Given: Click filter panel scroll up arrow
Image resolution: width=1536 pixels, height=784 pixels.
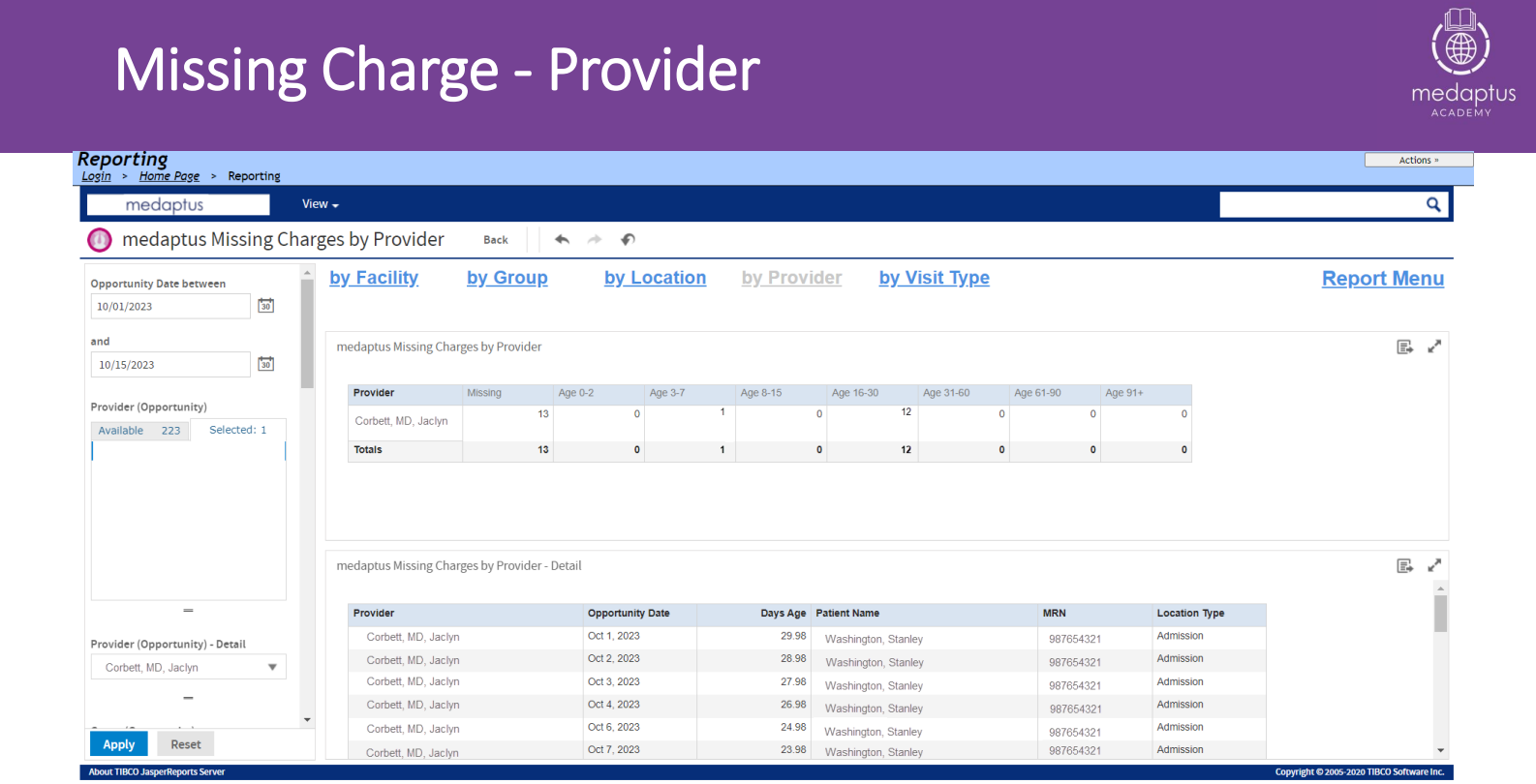Looking at the screenshot, I should [307, 273].
